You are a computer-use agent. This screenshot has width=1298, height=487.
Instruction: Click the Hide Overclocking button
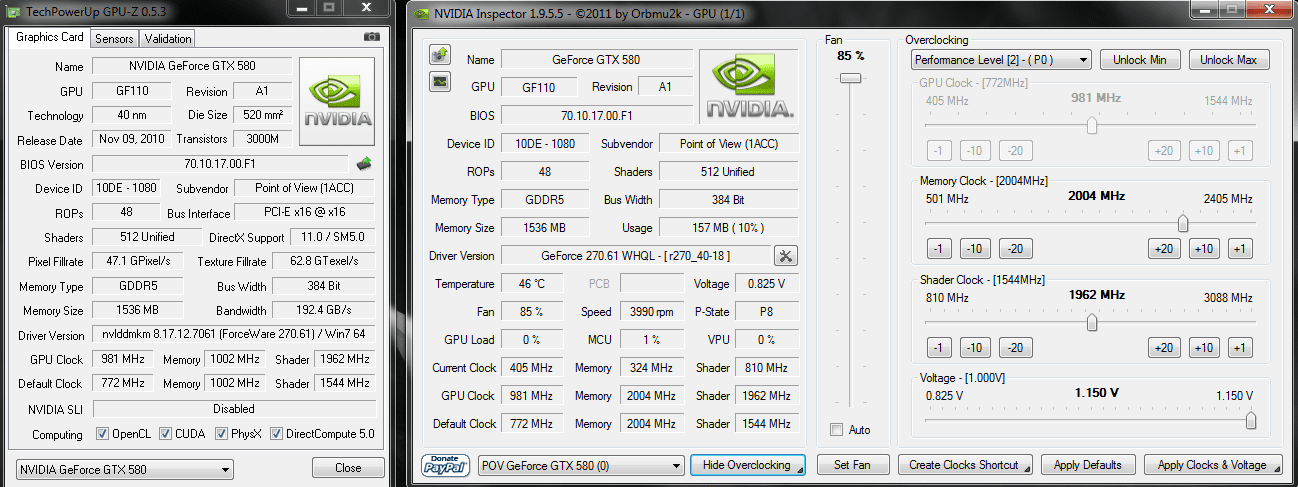747,465
